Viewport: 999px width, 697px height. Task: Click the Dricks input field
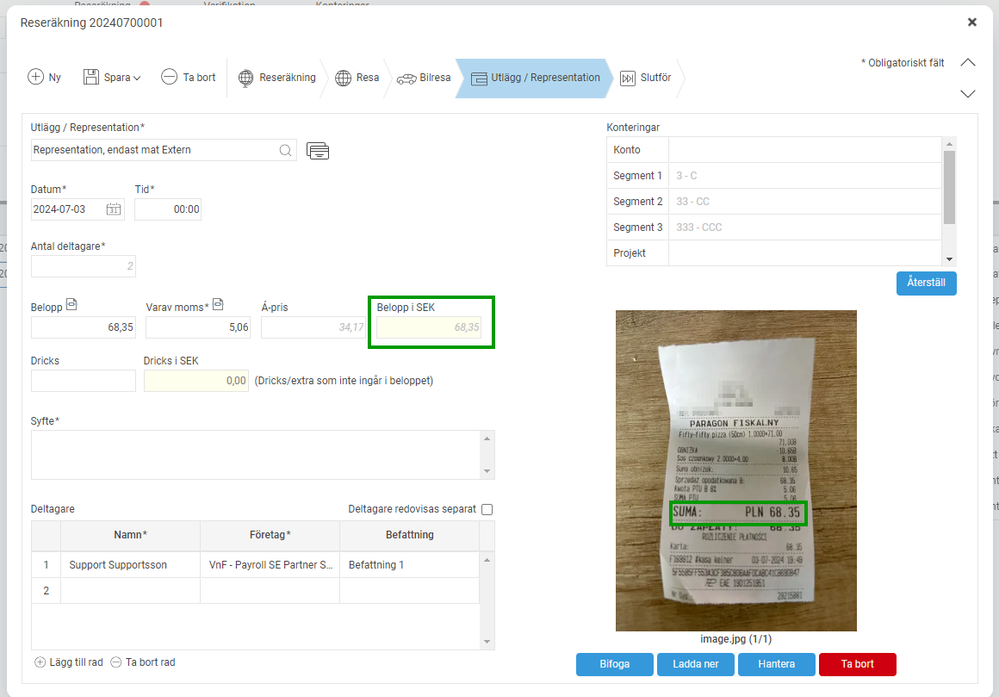83,380
